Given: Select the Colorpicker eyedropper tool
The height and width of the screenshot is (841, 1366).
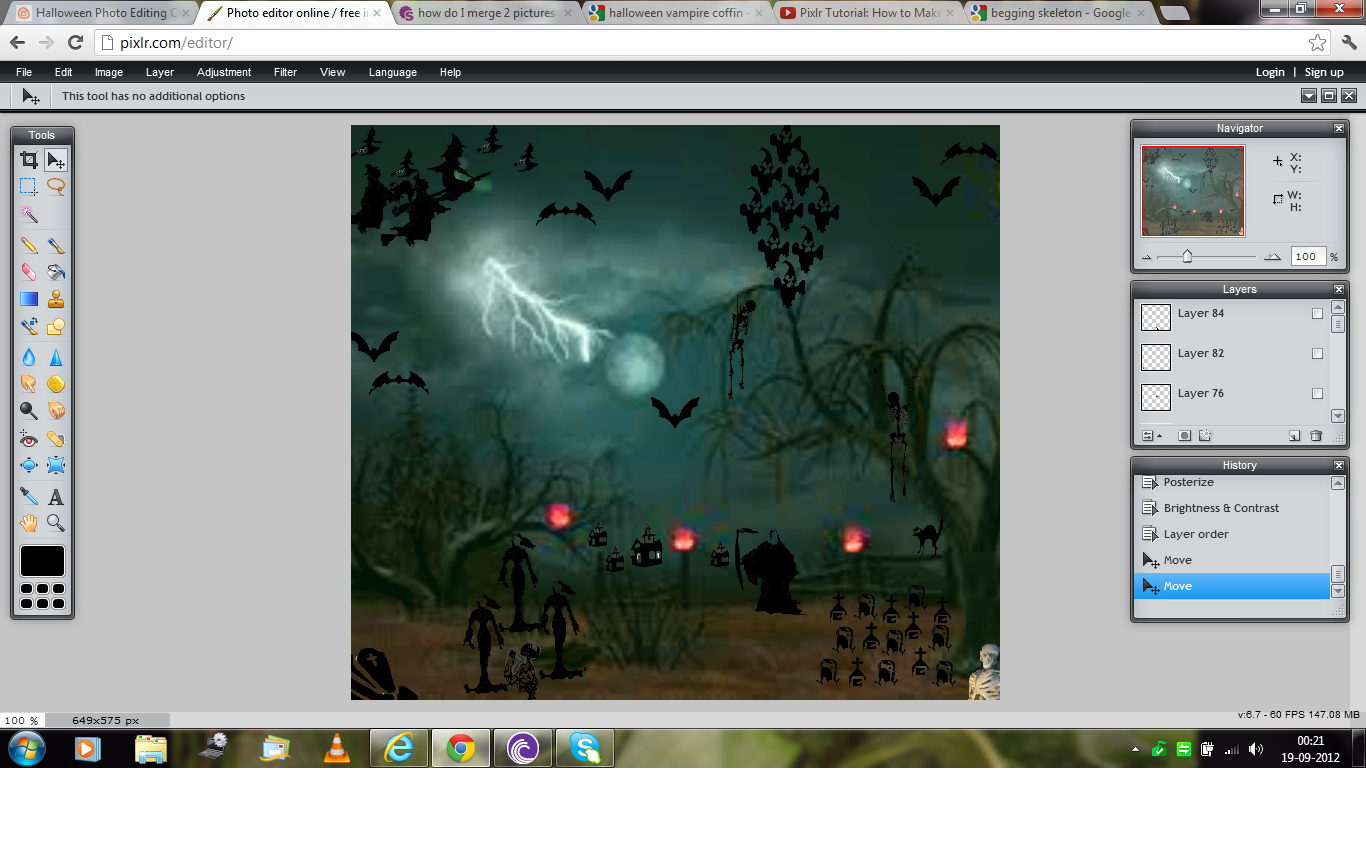Looking at the screenshot, I should coord(29,496).
